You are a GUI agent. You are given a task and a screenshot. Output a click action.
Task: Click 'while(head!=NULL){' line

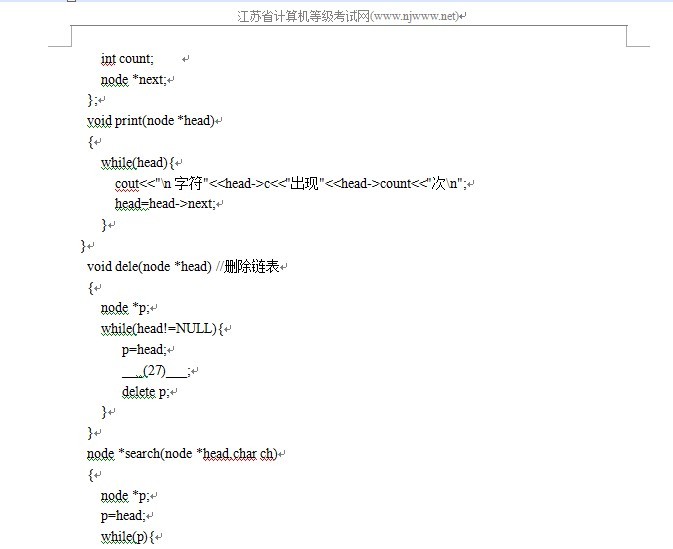(162, 329)
